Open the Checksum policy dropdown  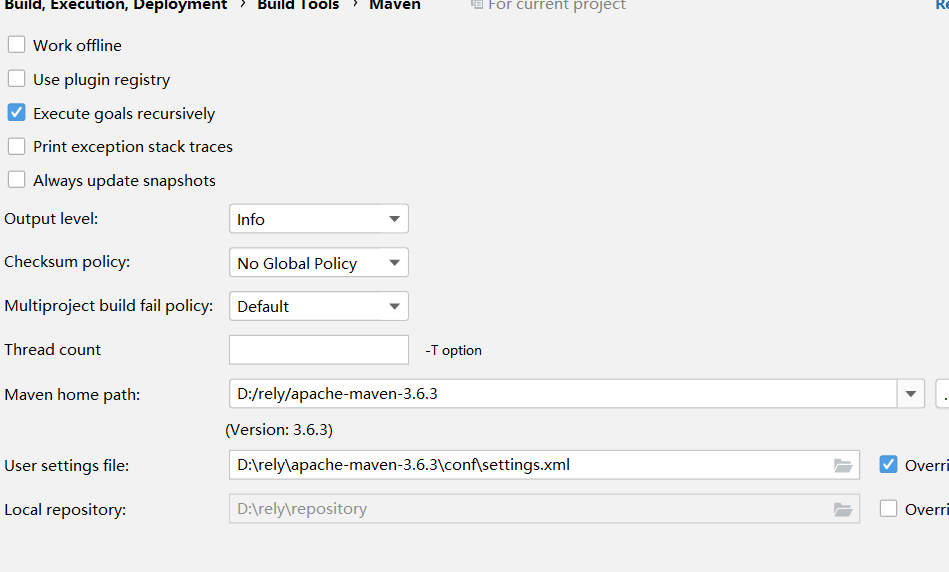pos(319,262)
